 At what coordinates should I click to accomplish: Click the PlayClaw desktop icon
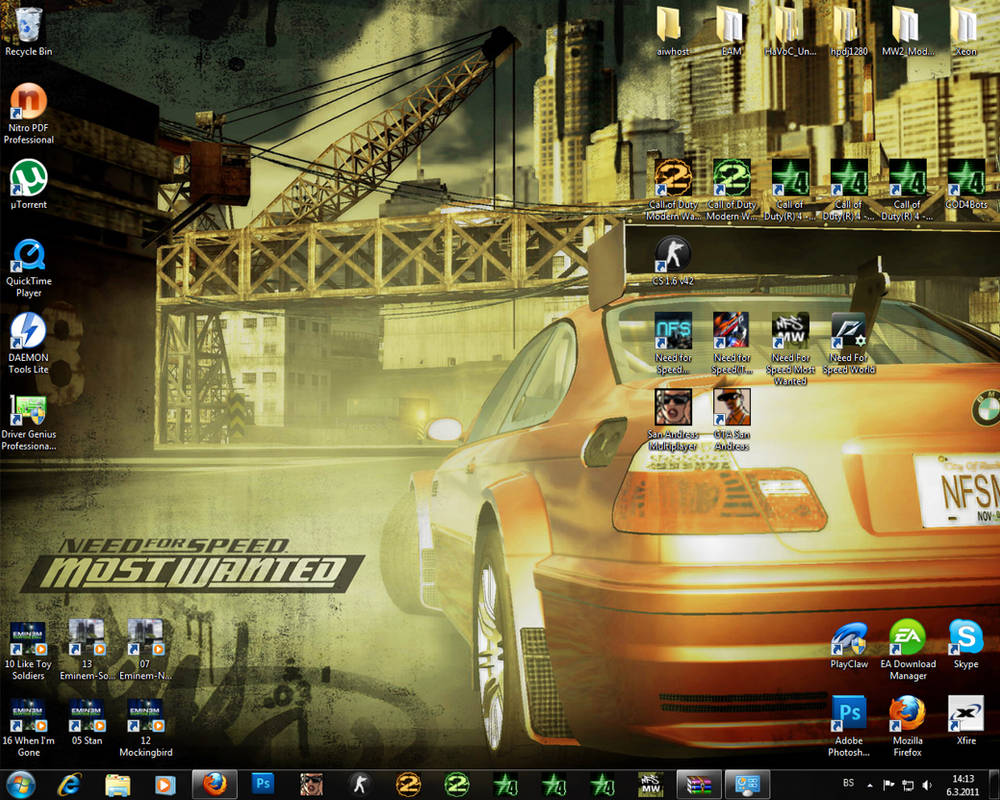(x=849, y=636)
